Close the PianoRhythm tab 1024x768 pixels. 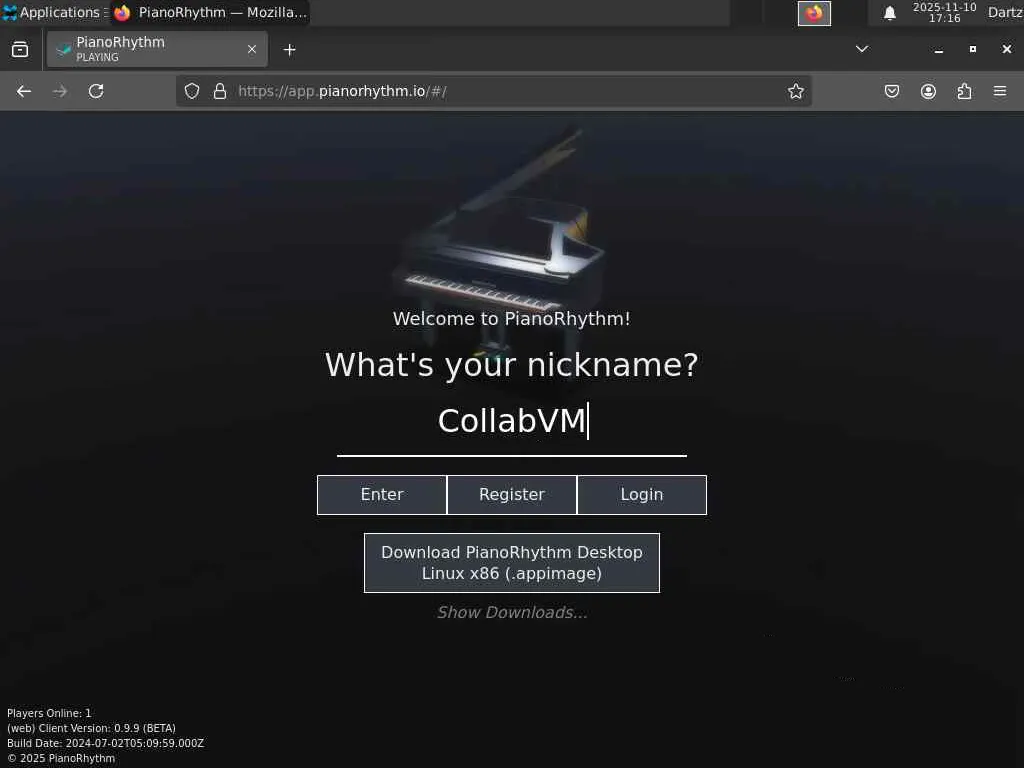point(251,49)
